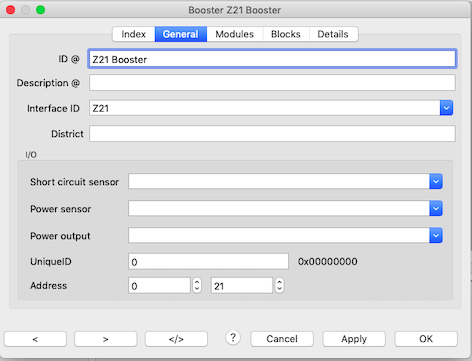Click the green zoom window button
The width and height of the screenshot is (472, 361).
(41, 10)
